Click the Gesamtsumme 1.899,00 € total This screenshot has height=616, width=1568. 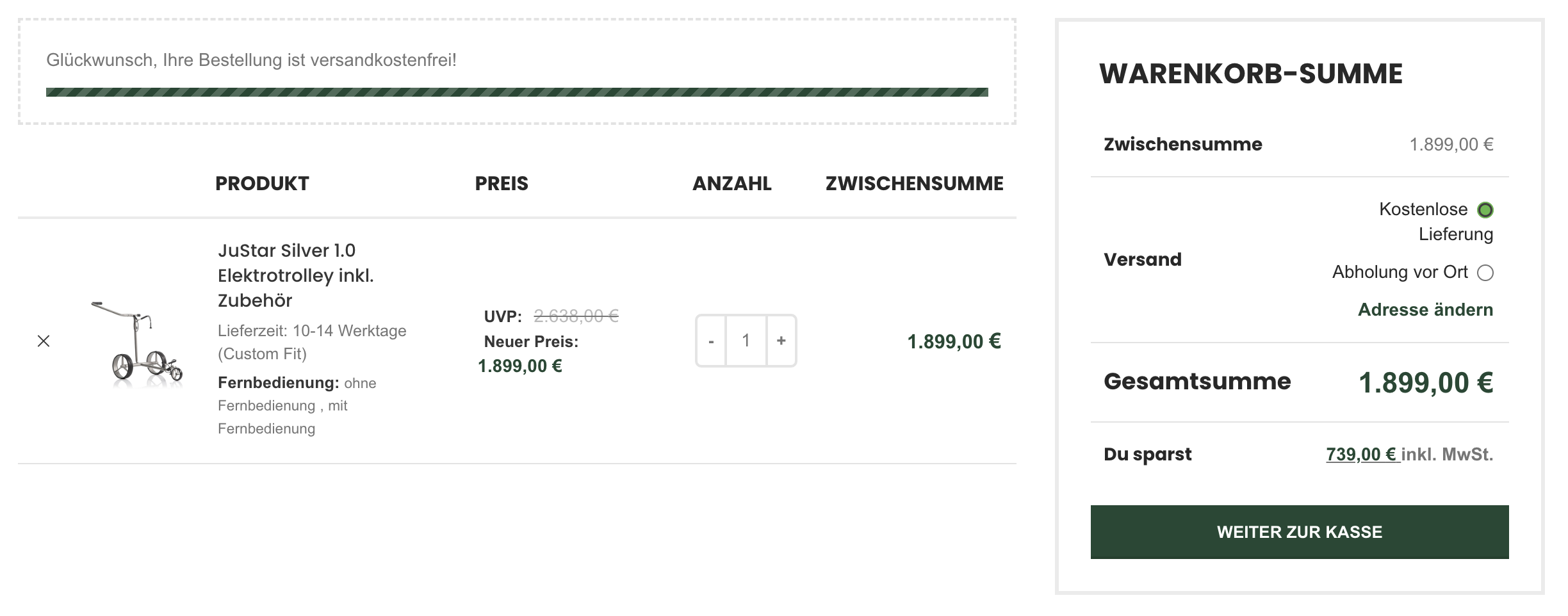pos(1426,383)
